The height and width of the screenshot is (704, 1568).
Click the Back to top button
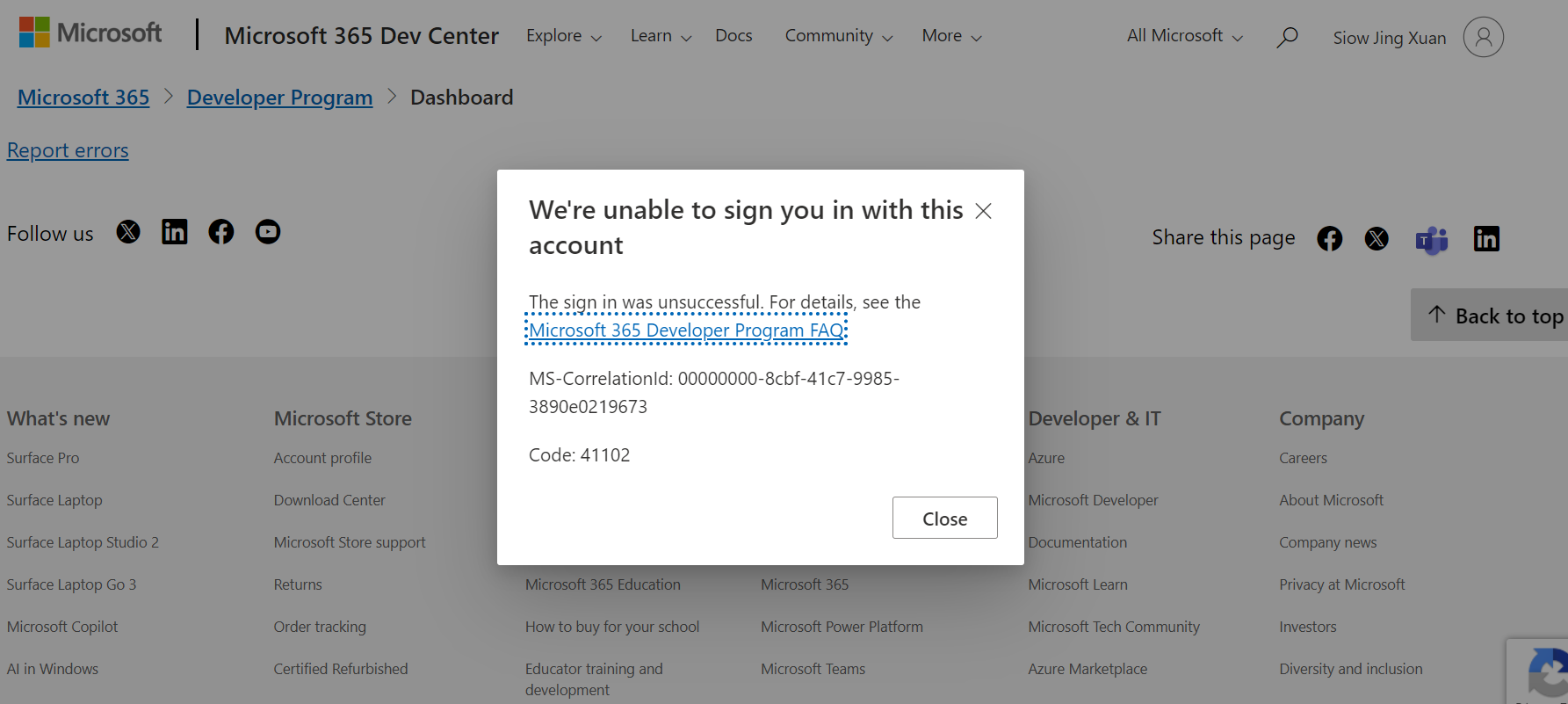tap(1491, 316)
